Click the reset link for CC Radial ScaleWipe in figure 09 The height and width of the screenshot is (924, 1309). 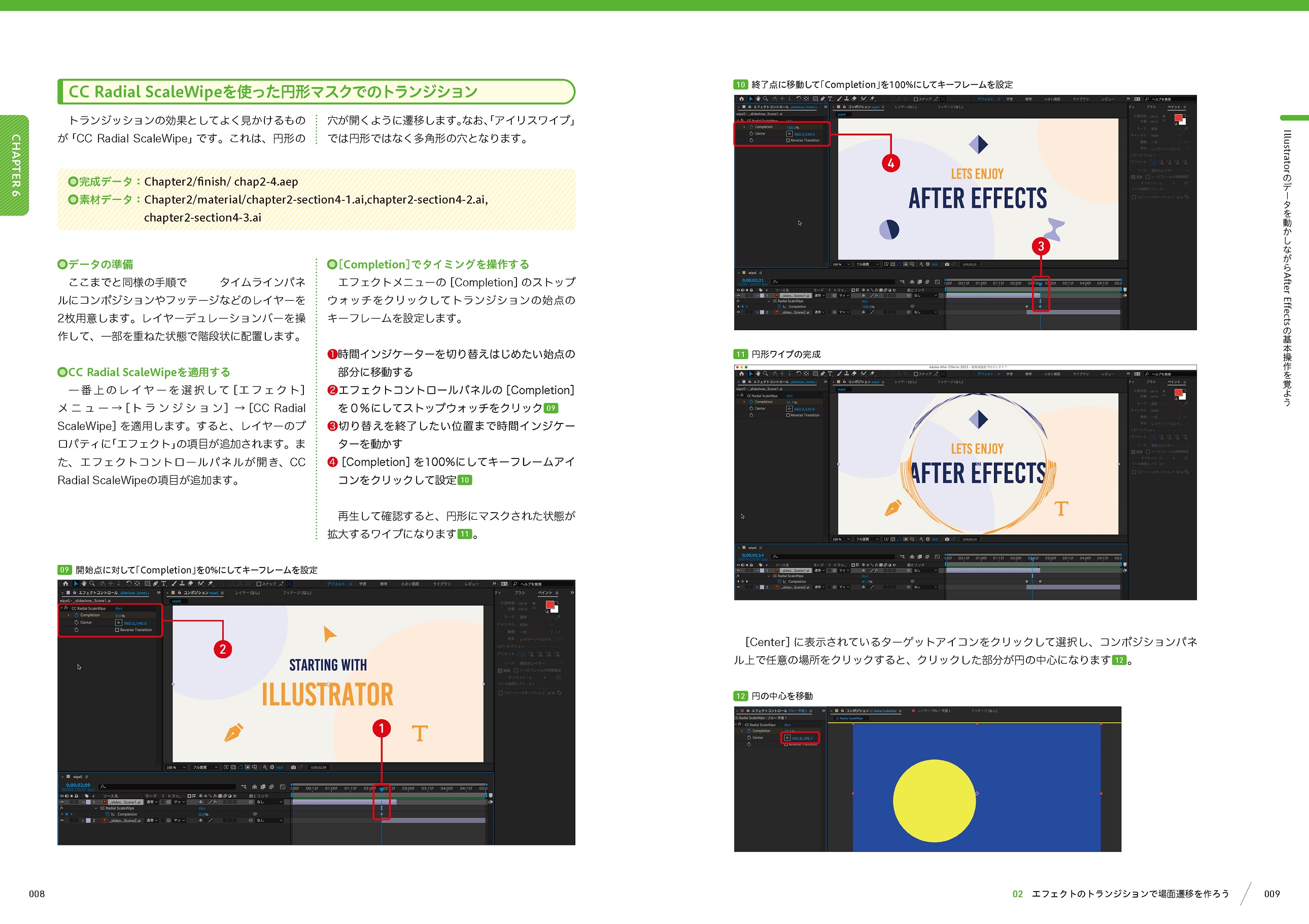point(119,608)
